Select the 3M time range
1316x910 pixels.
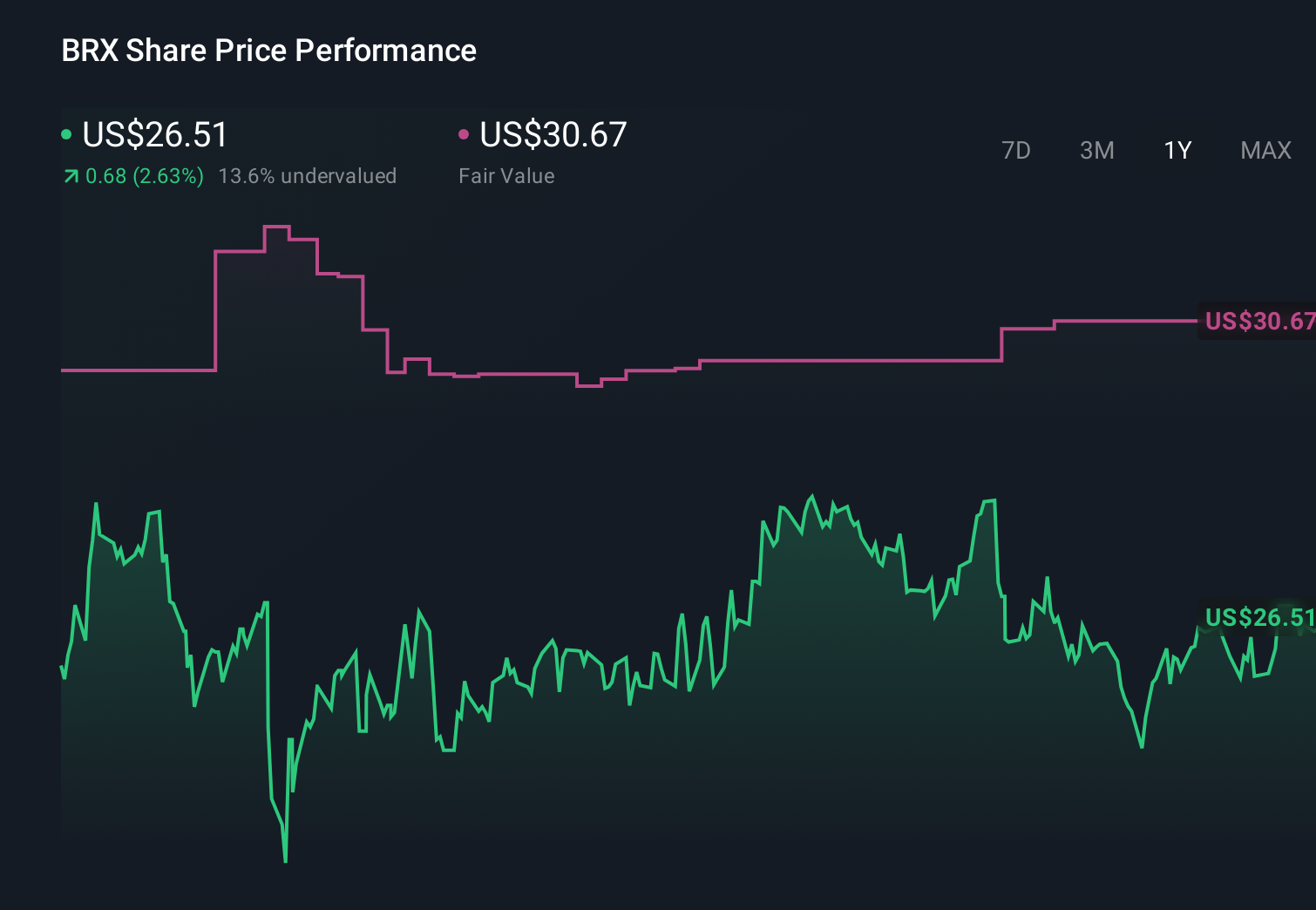tap(1096, 150)
